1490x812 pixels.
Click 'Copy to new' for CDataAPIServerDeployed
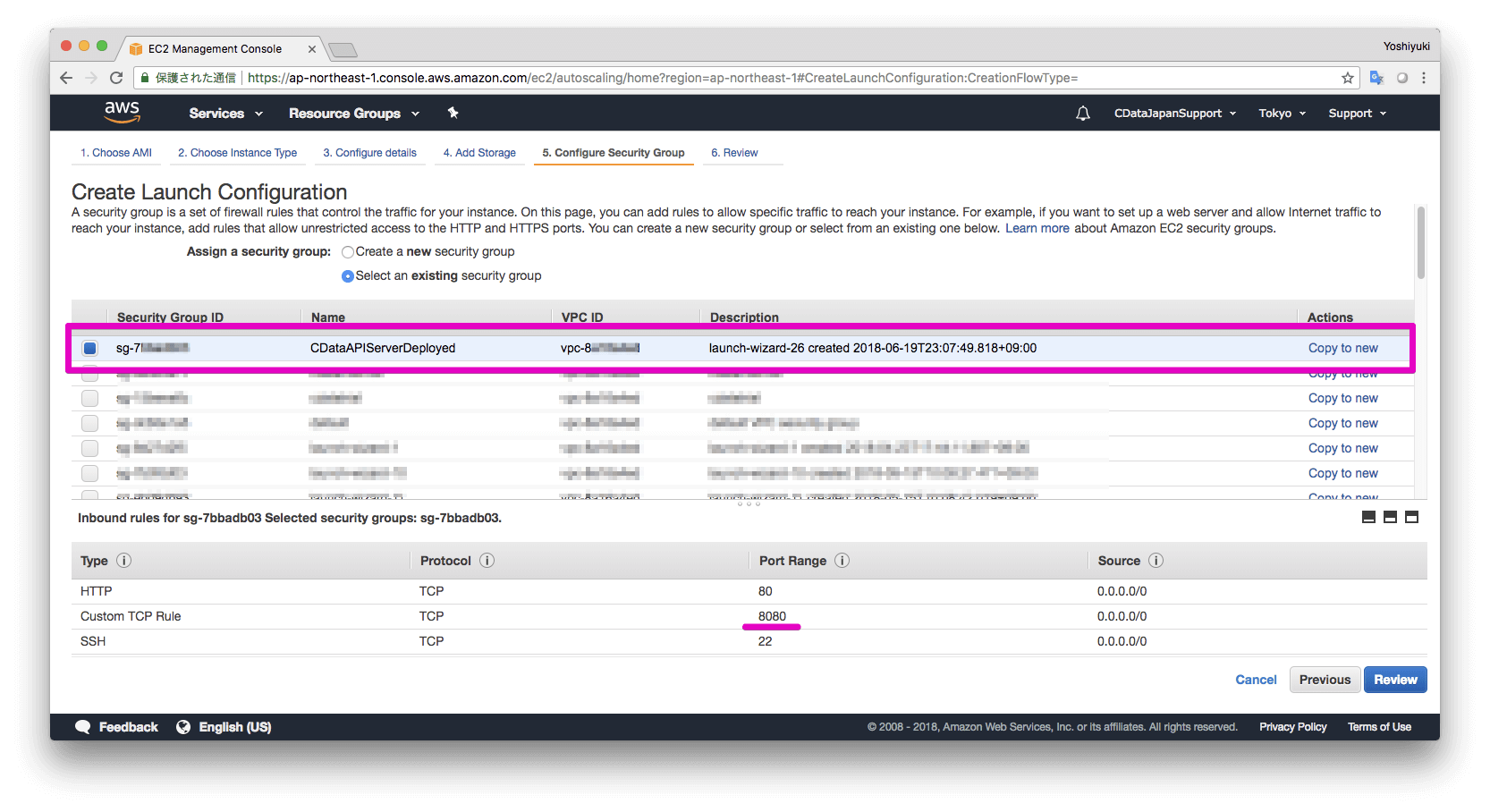pyautogui.click(x=1342, y=348)
